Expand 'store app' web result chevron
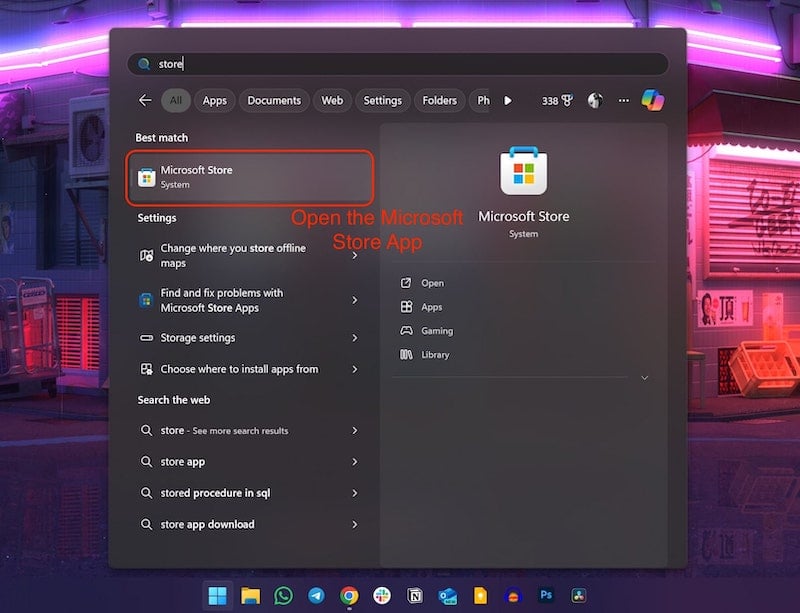 (355, 462)
